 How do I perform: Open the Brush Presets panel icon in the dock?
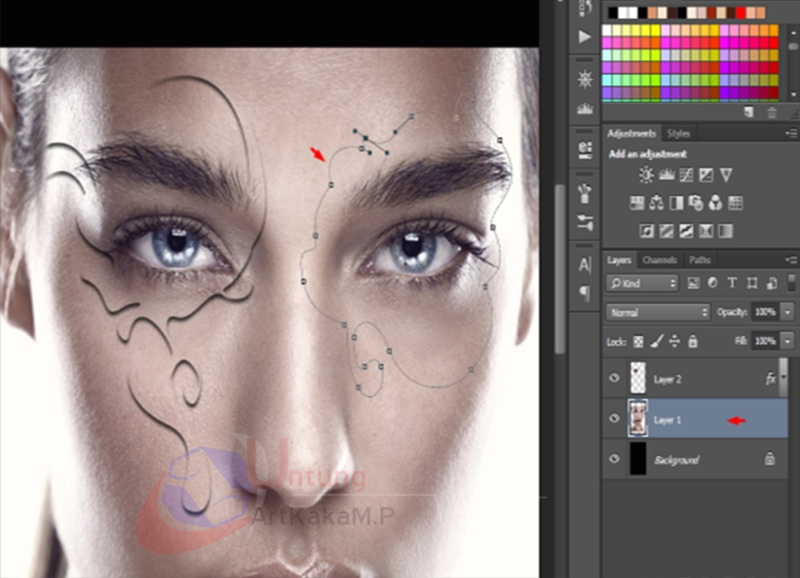[585, 222]
